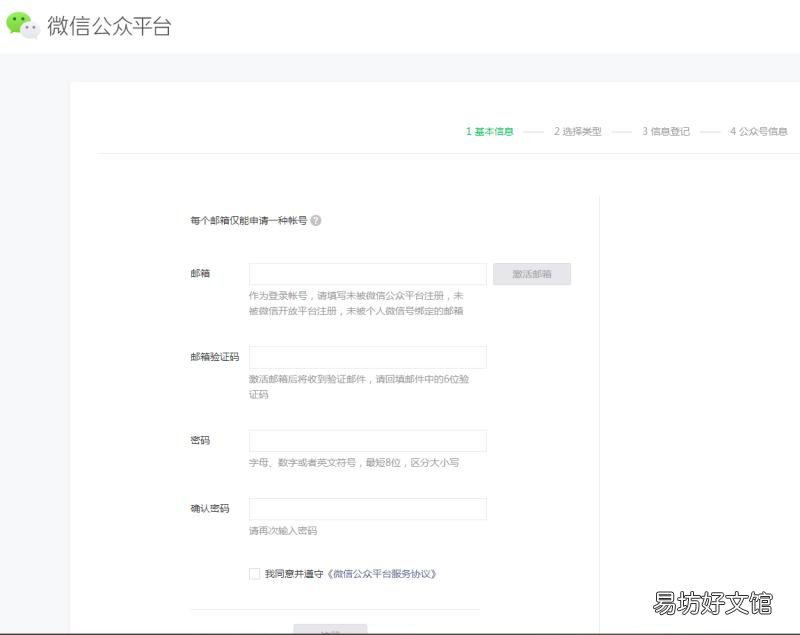
Task: Select the 3 信息登记 step
Action: coord(666,132)
